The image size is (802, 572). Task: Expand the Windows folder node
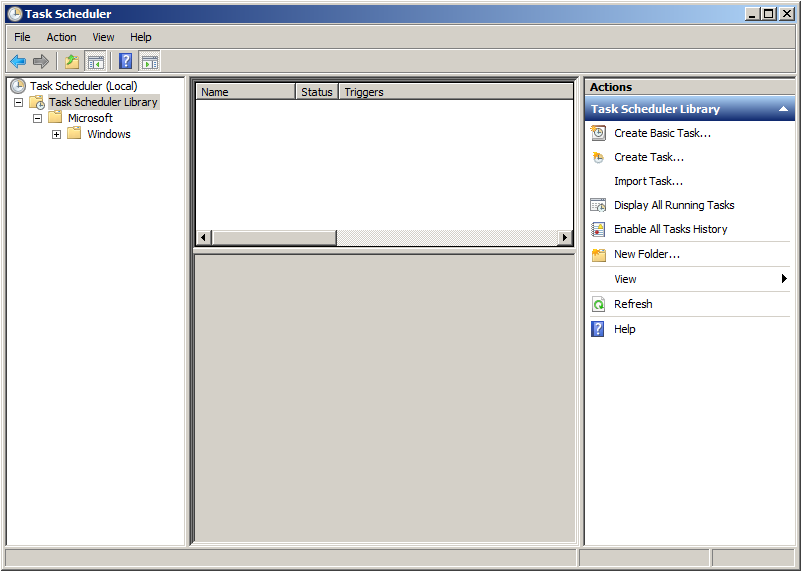tap(56, 134)
